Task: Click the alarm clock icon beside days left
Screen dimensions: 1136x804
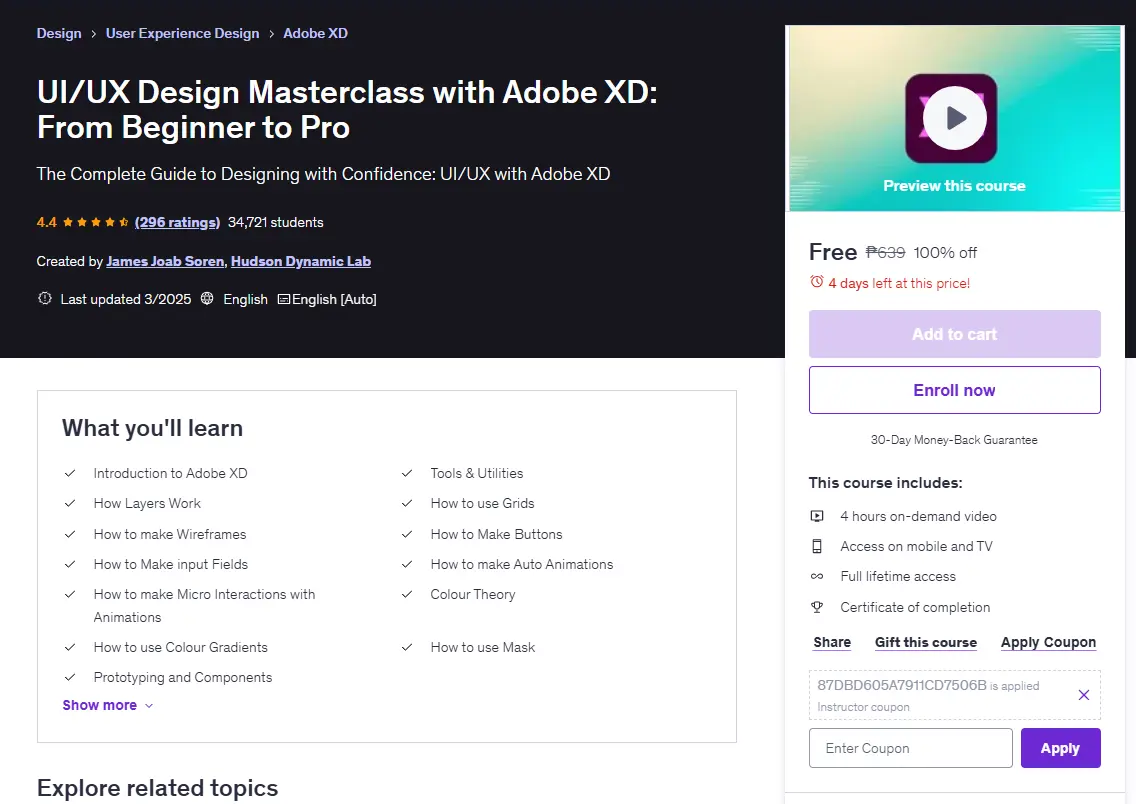Action: [816, 282]
